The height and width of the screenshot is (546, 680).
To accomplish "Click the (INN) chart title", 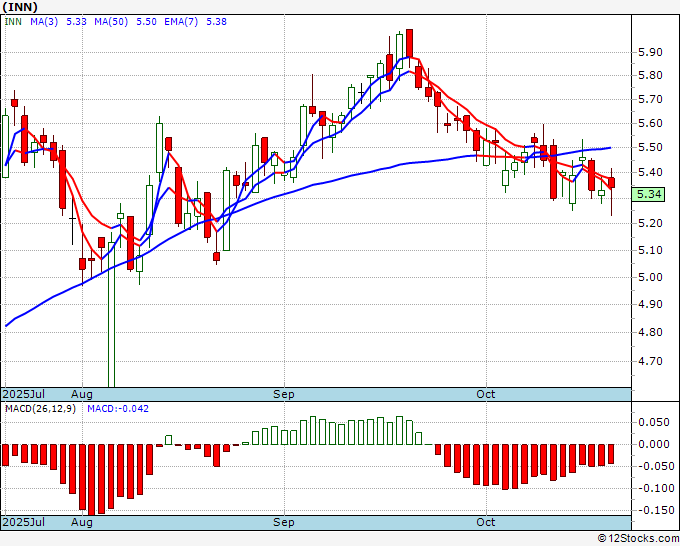I will [20, 7].
